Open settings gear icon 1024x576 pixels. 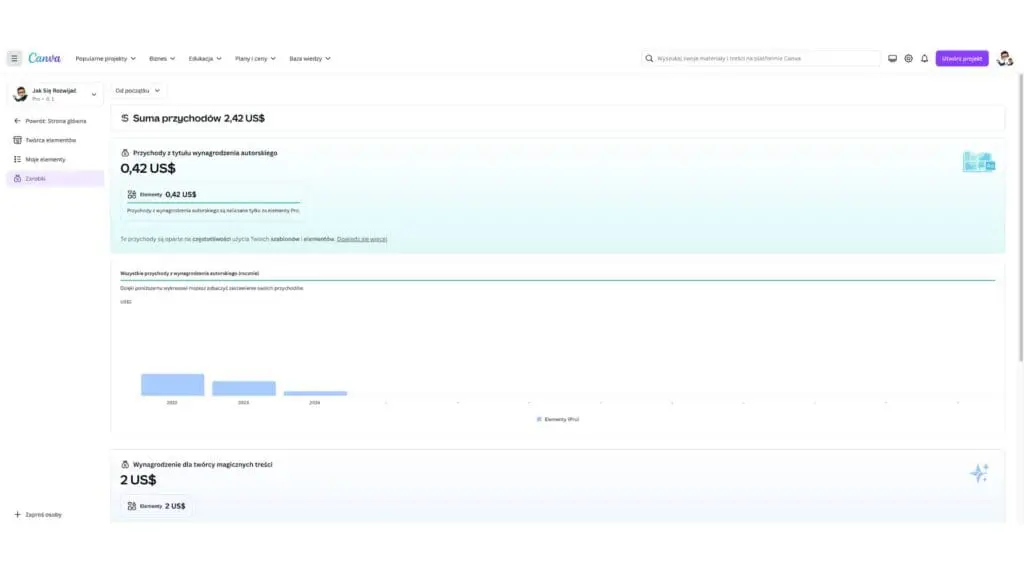[908, 58]
